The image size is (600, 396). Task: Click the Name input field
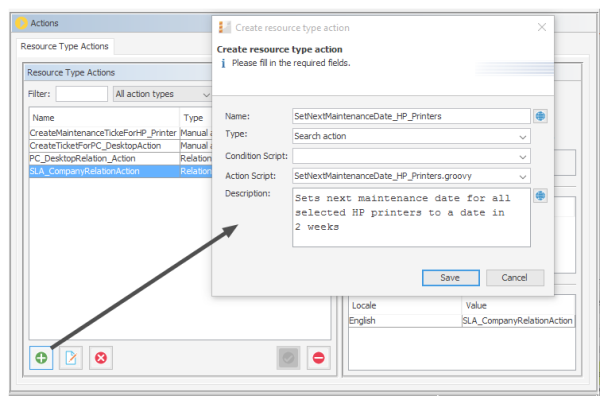pyautogui.click(x=411, y=116)
